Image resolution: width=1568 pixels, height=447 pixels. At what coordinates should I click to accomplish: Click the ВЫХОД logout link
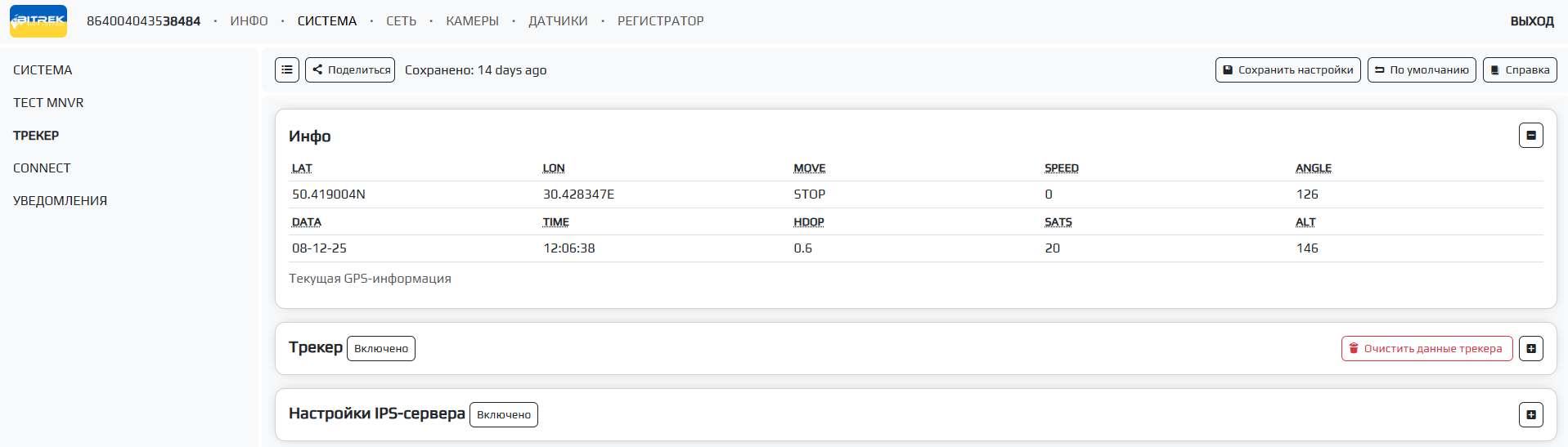(1531, 21)
